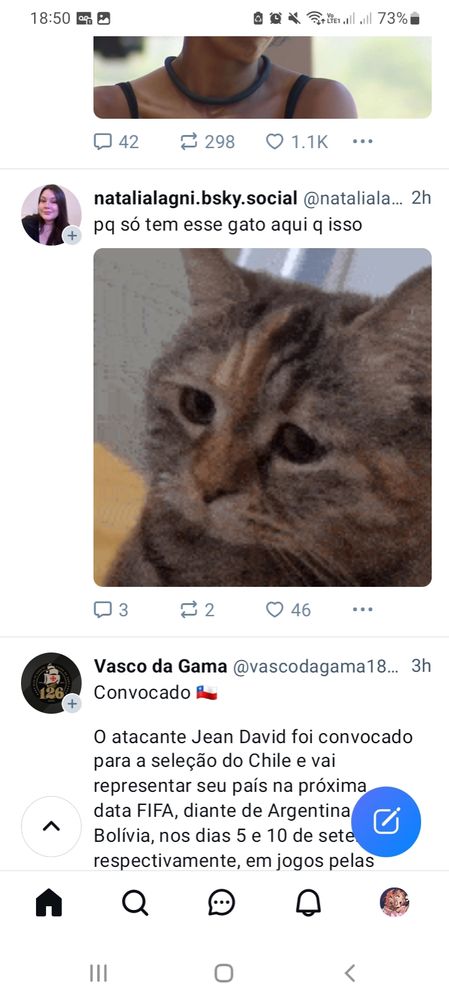Open the Search tab in bottom navigation
Image resolution: width=449 pixels, height=1000 pixels.
[x=135, y=902]
